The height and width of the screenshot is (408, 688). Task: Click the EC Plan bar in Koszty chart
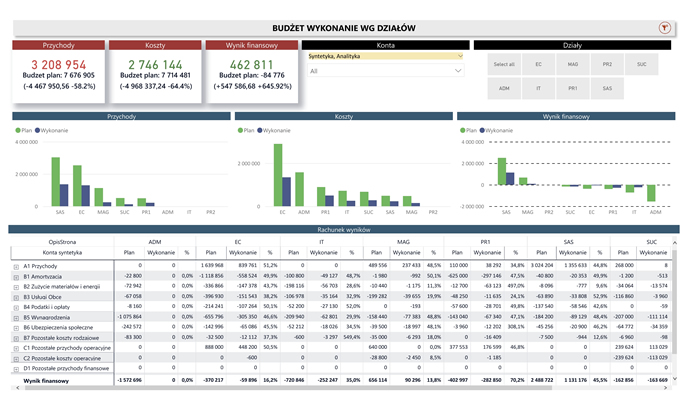tap(275, 174)
